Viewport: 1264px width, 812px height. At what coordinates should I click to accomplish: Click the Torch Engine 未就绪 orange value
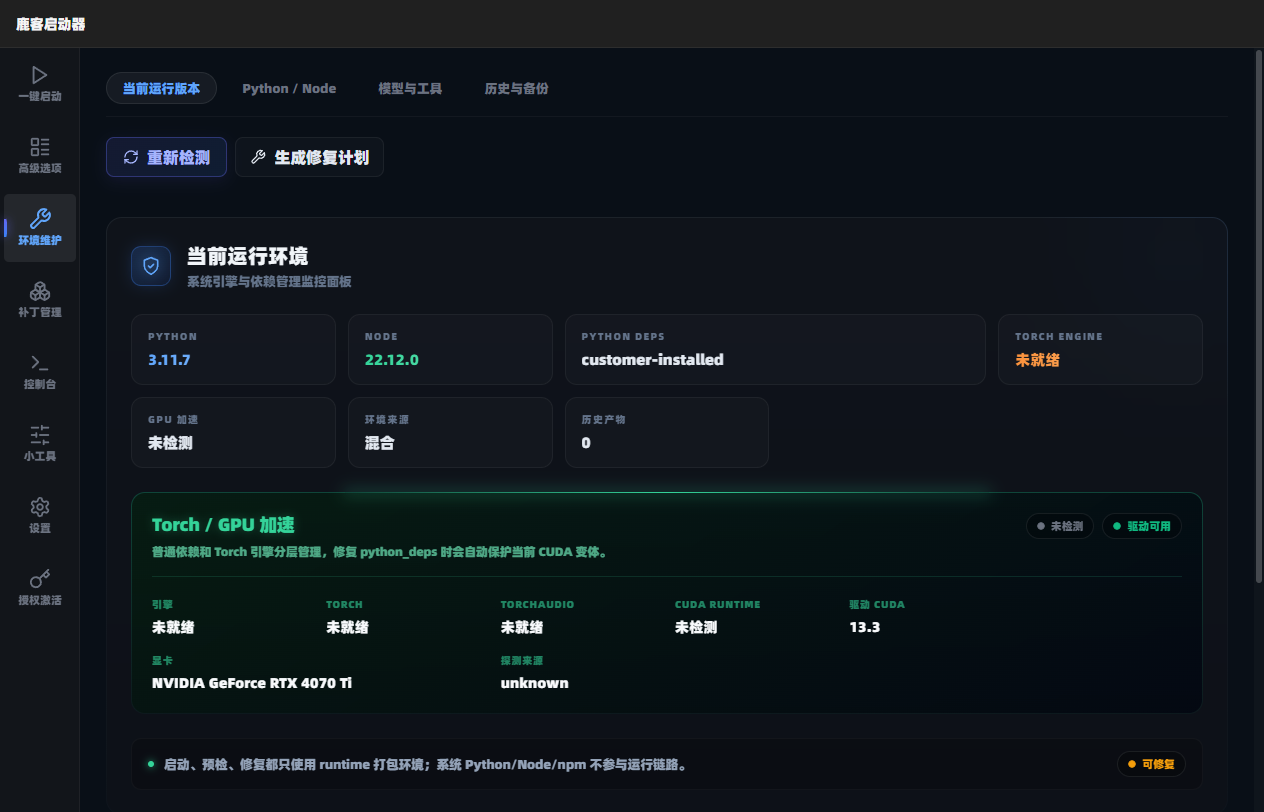pos(1037,360)
